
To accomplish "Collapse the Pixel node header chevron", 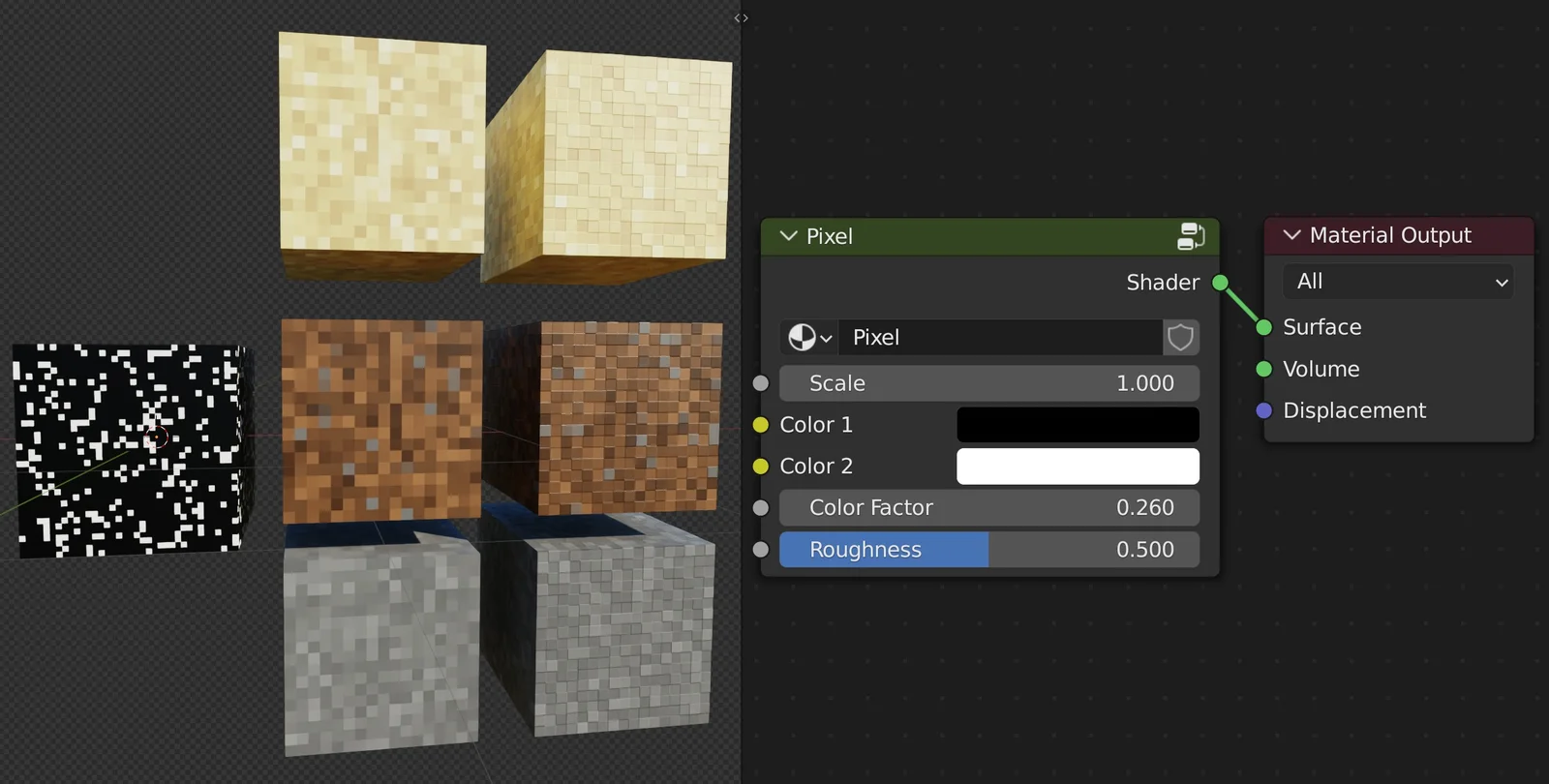I will [x=788, y=236].
